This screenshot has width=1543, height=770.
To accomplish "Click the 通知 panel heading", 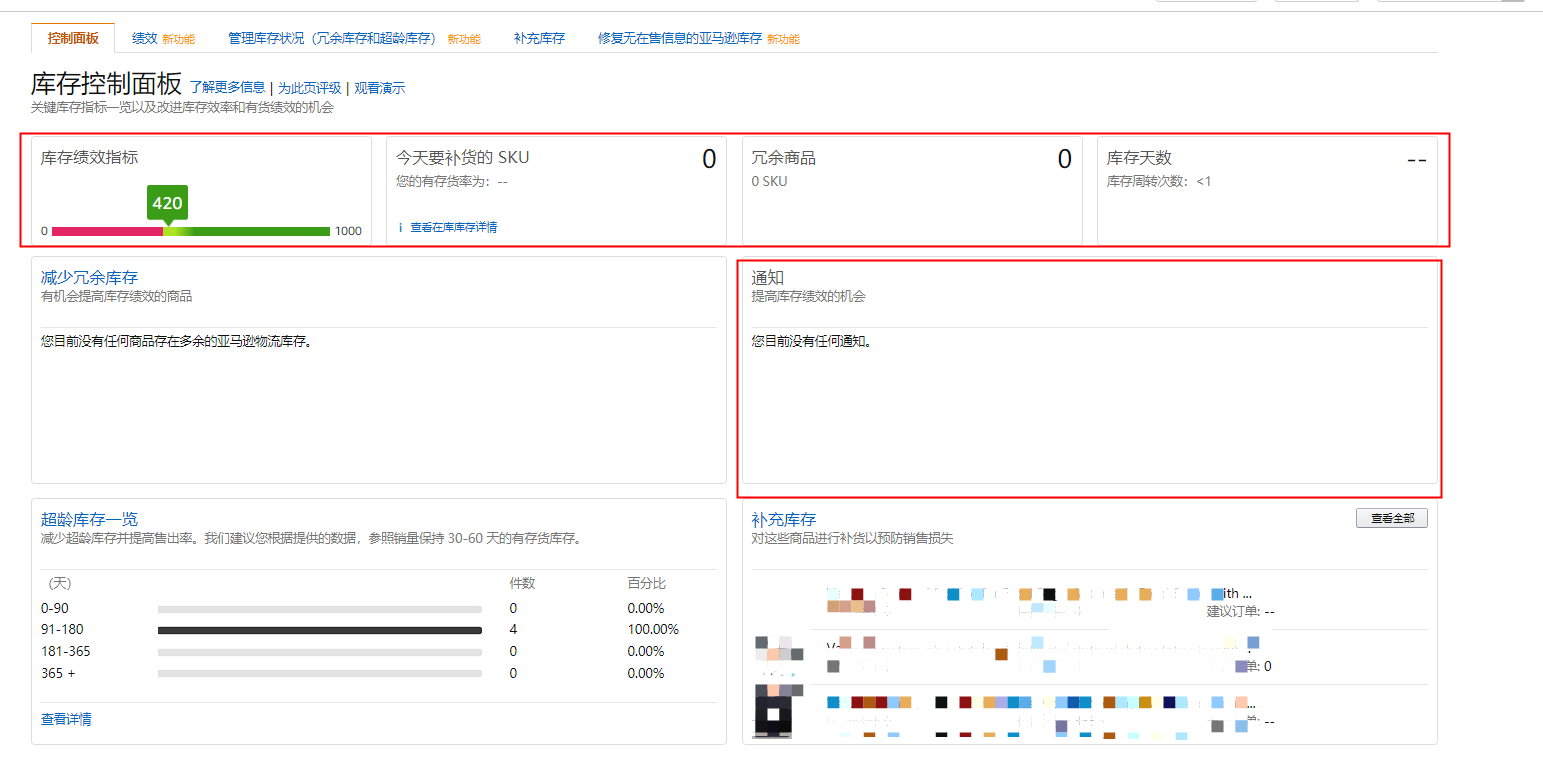I will pos(768,277).
